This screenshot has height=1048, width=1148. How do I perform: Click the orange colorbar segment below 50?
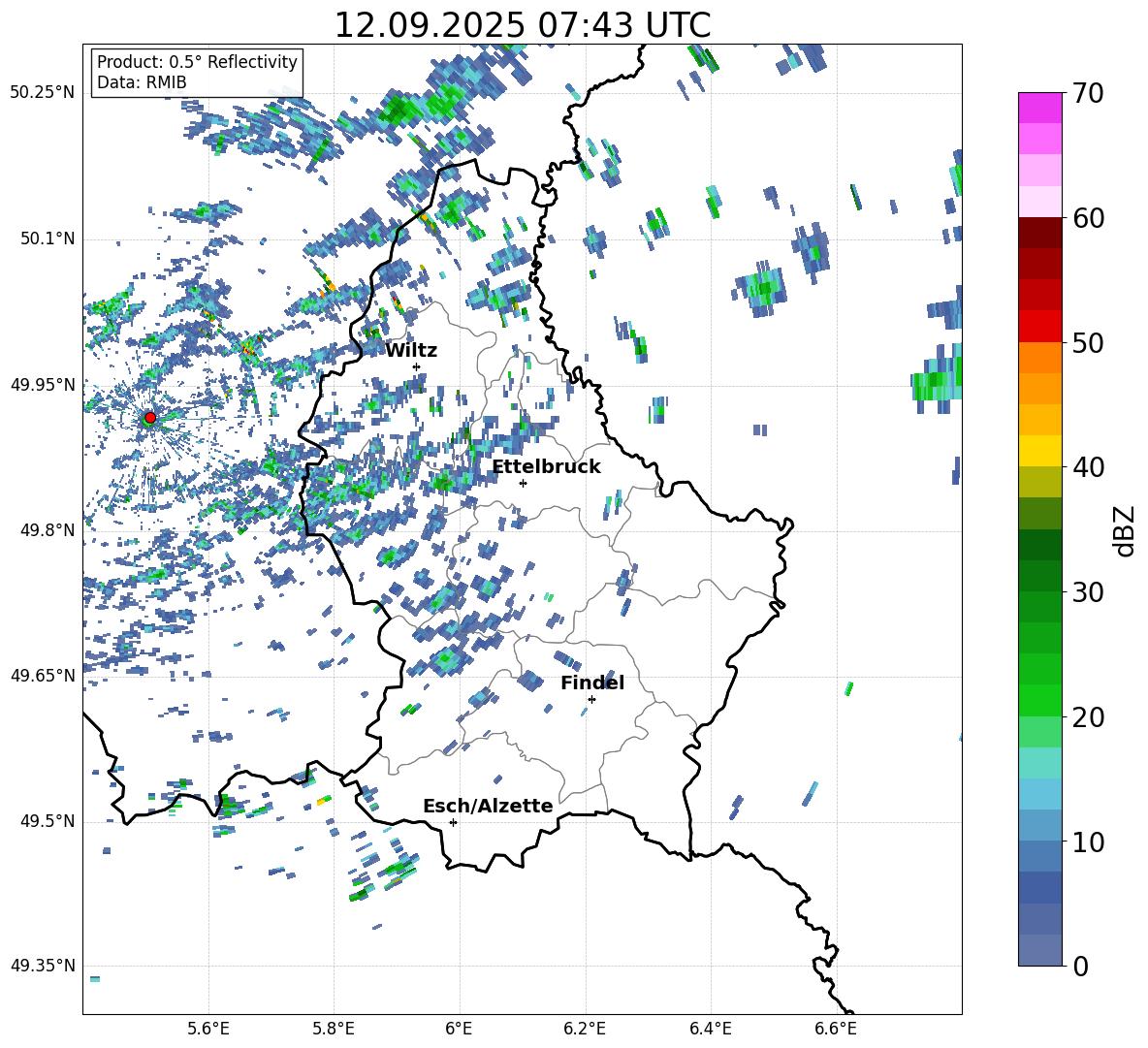[1040, 358]
